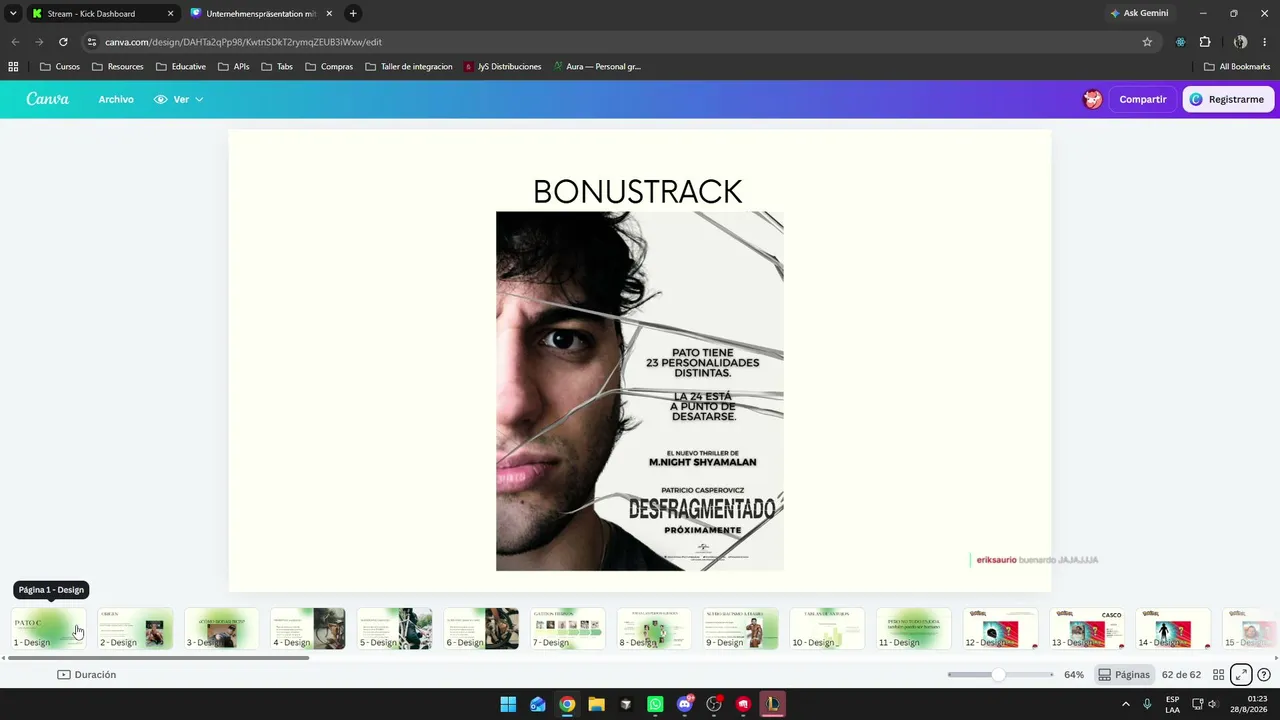Open the Compras bookmark folder
1280x720 pixels.
tap(329, 67)
